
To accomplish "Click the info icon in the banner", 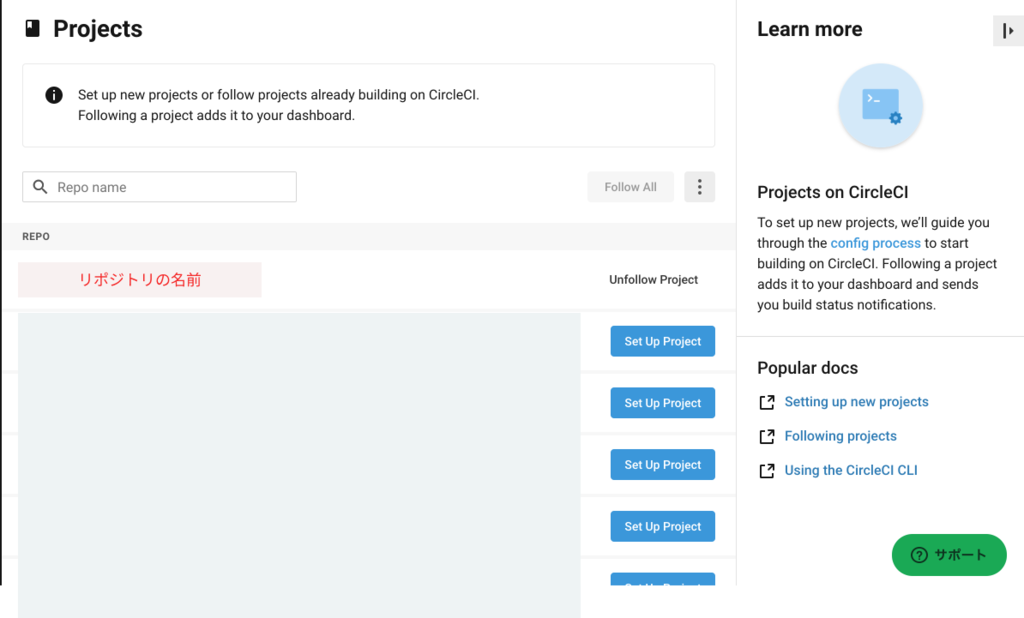I will pyautogui.click(x=54, y=95).
